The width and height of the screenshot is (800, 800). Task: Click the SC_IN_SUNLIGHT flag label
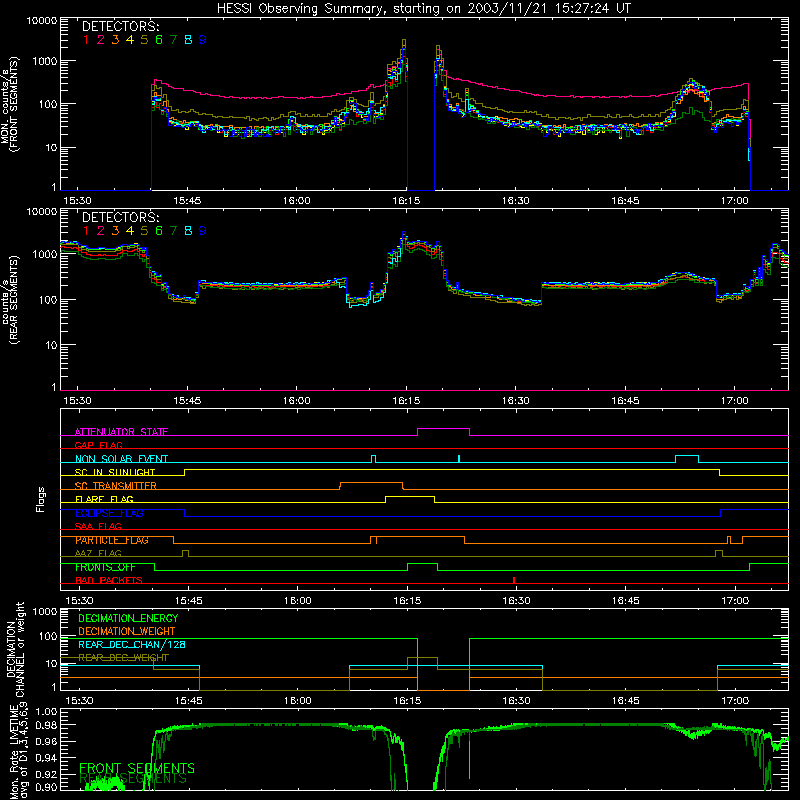click(115, 472)
